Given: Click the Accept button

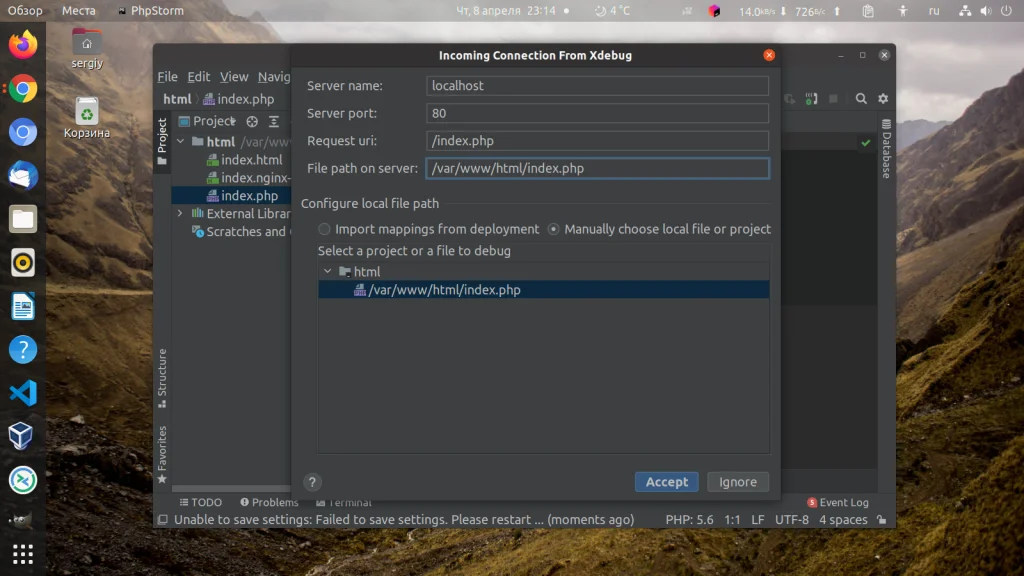Looking at the screenshot, I should (666, 481).
